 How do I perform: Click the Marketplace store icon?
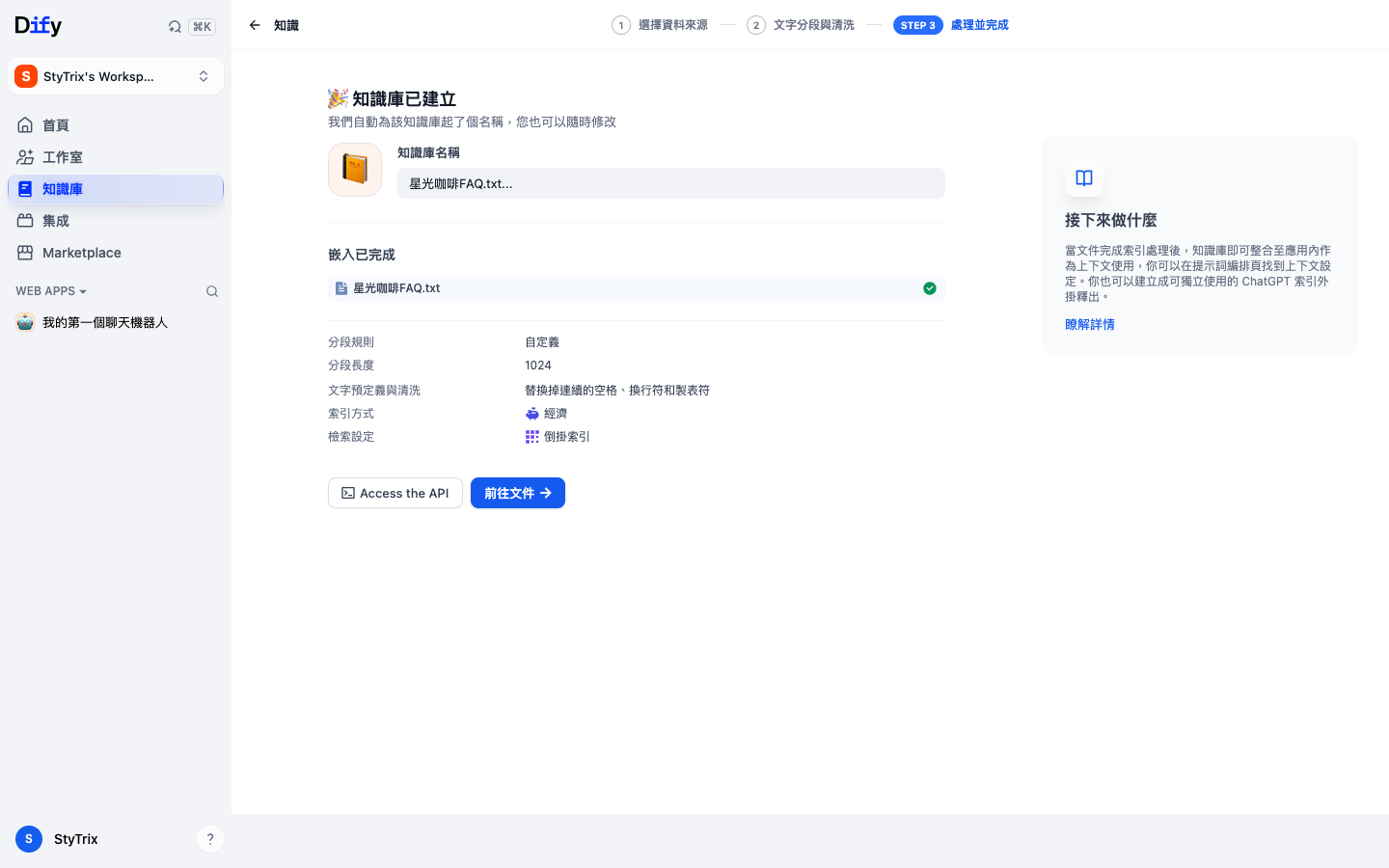25,253
